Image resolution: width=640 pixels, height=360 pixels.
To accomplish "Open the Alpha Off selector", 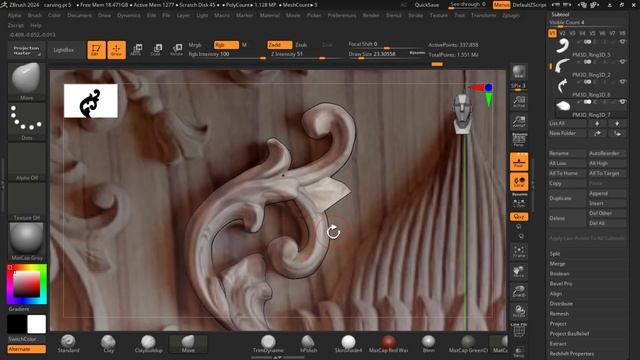I will (x=27, y=161).
